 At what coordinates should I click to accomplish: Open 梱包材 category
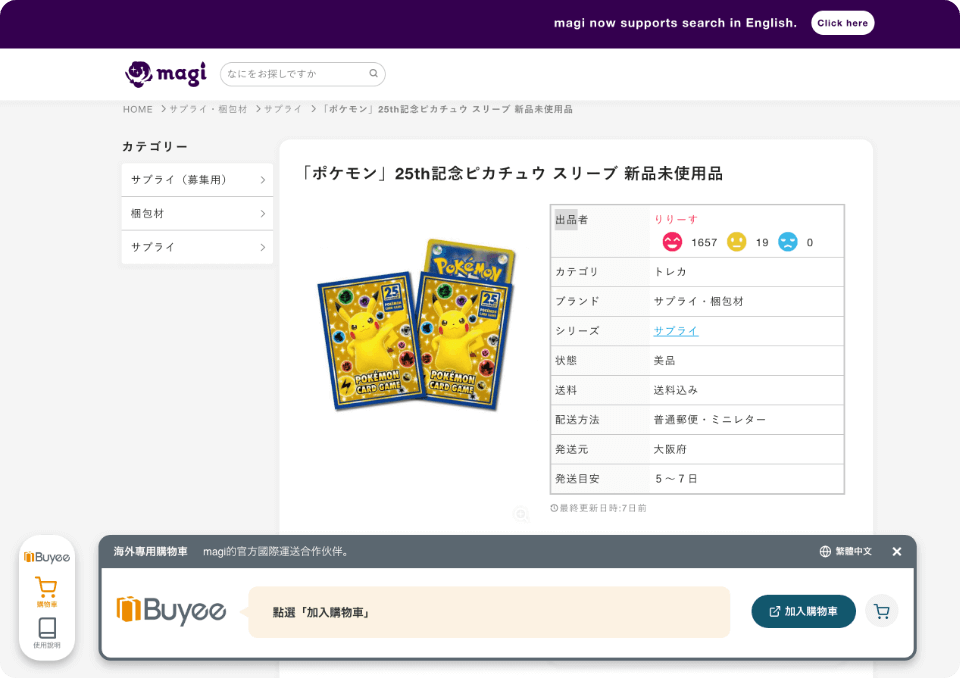(x=197, y=214)
